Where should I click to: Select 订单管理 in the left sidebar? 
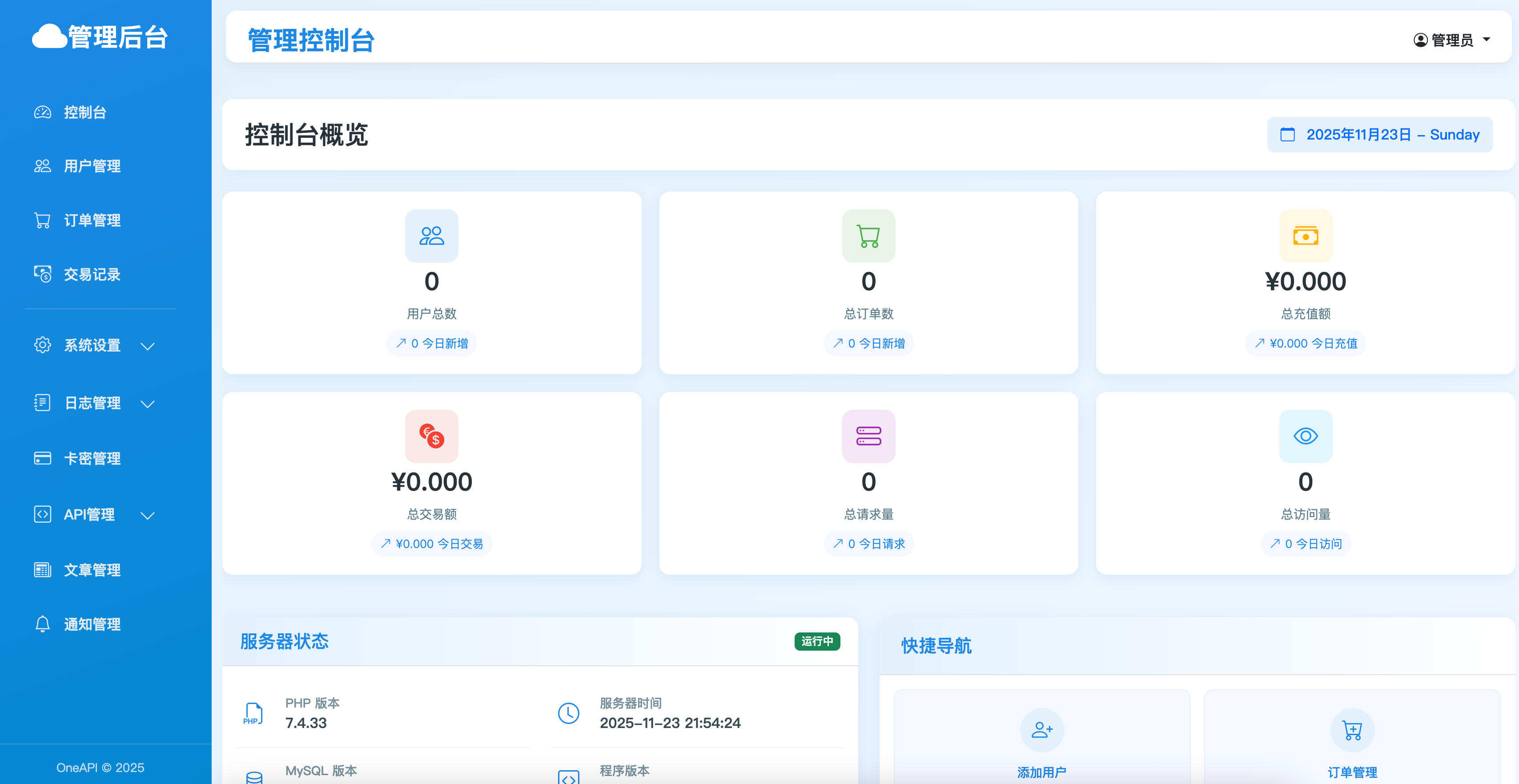tap(92, 220)
